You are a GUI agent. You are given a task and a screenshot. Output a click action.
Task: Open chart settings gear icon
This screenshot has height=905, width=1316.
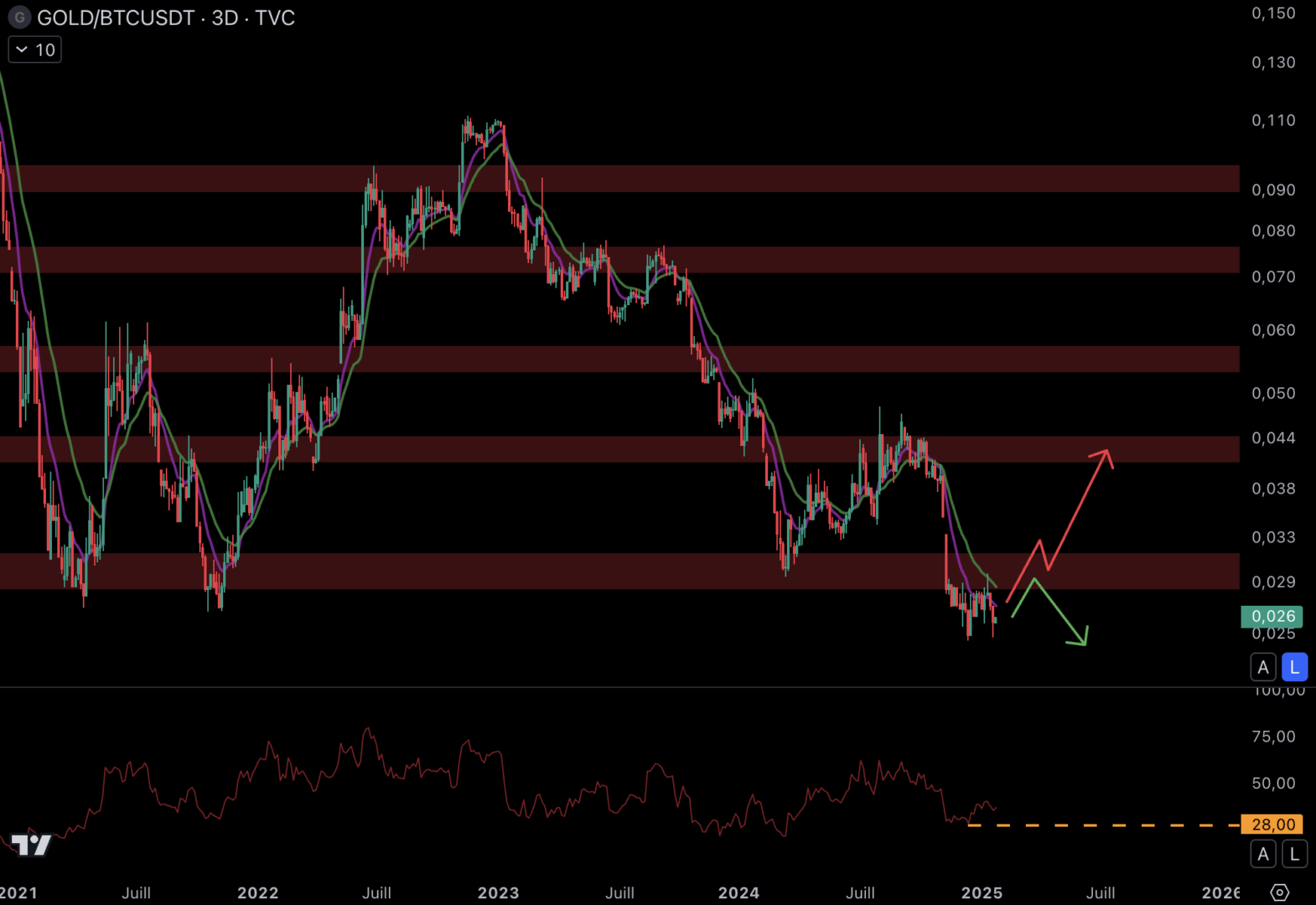click(x=1279, y=892)
